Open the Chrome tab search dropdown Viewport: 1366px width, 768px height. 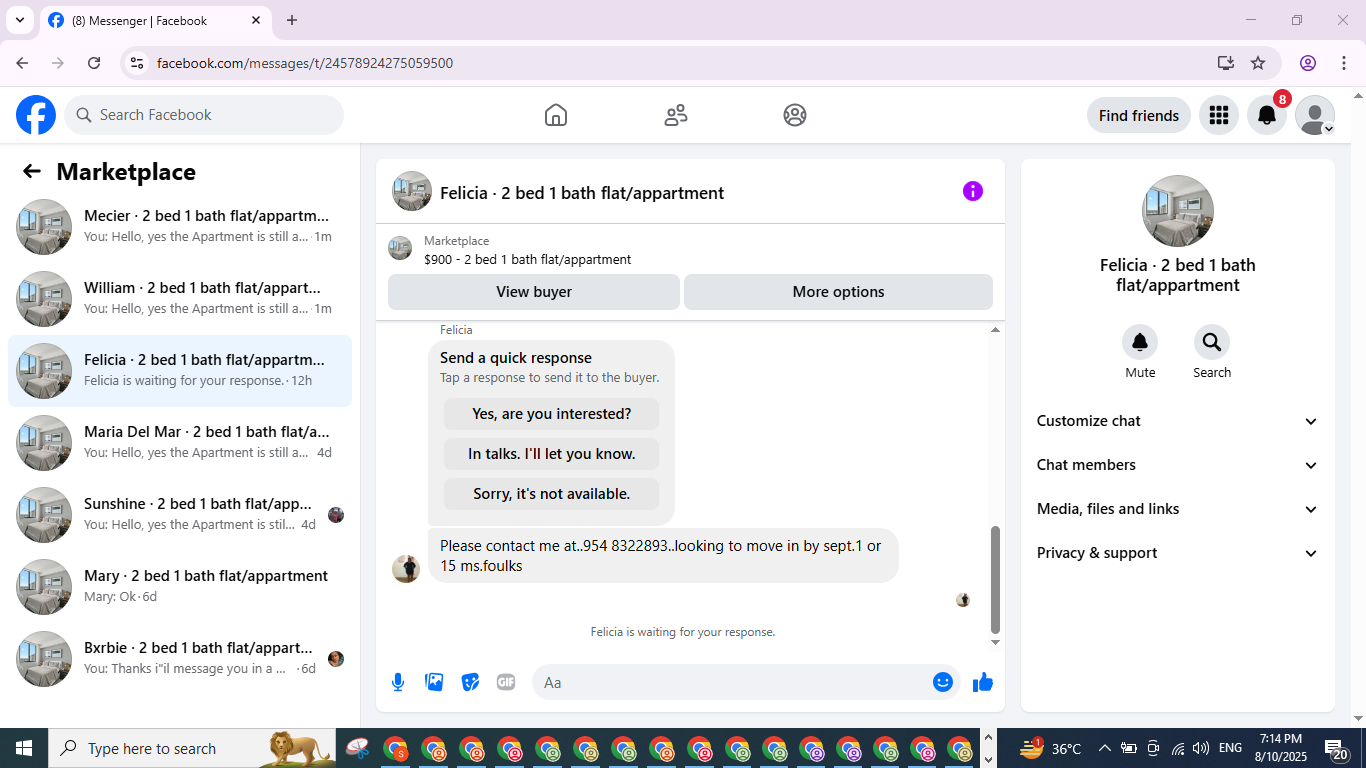[19, 20]
